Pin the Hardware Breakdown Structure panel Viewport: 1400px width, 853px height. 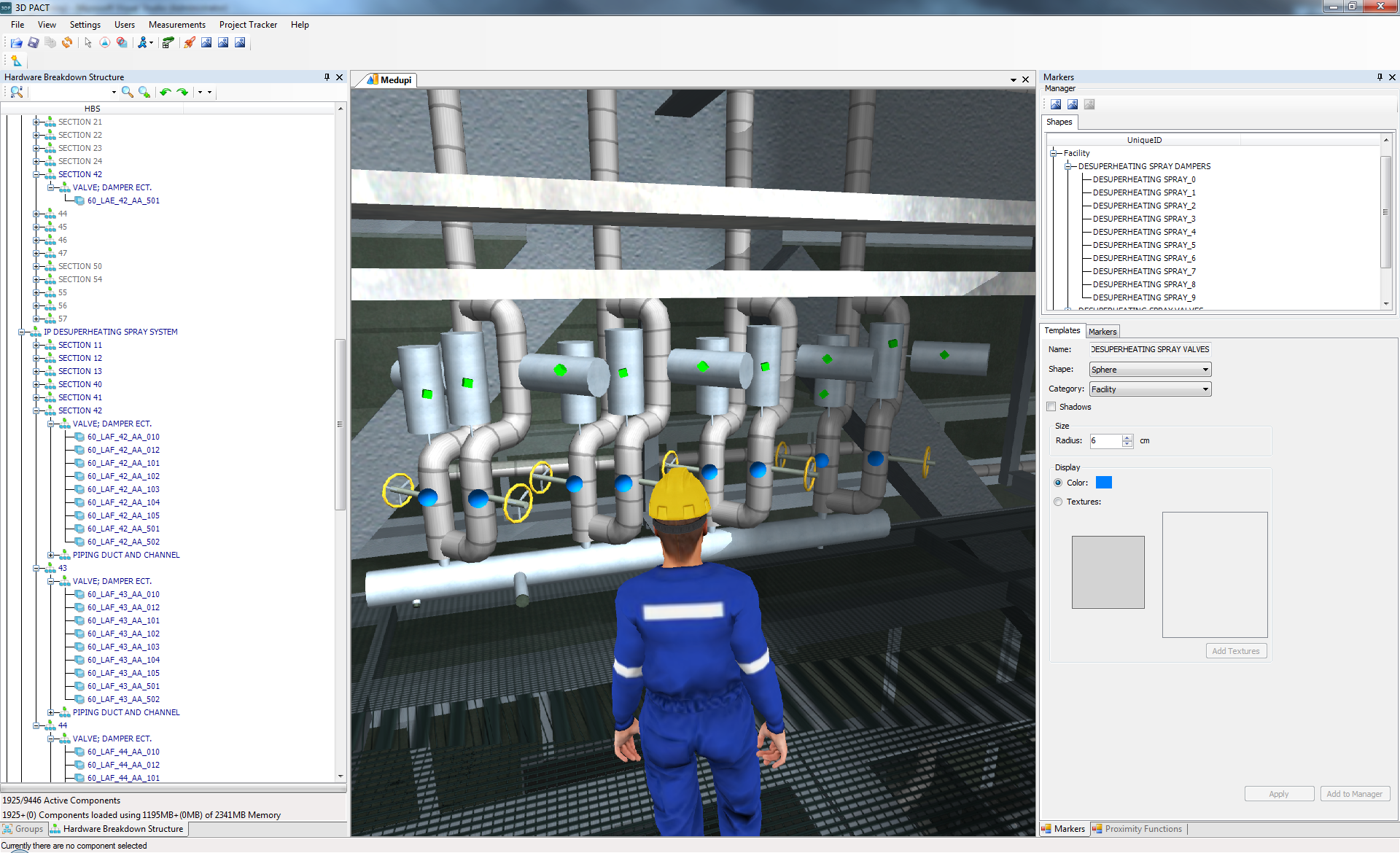tap(327, 77)
